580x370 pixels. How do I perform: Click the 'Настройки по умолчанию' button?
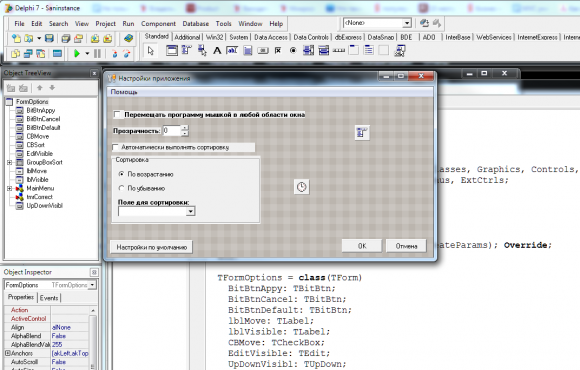pyautogui.click(x=152, y=247)
